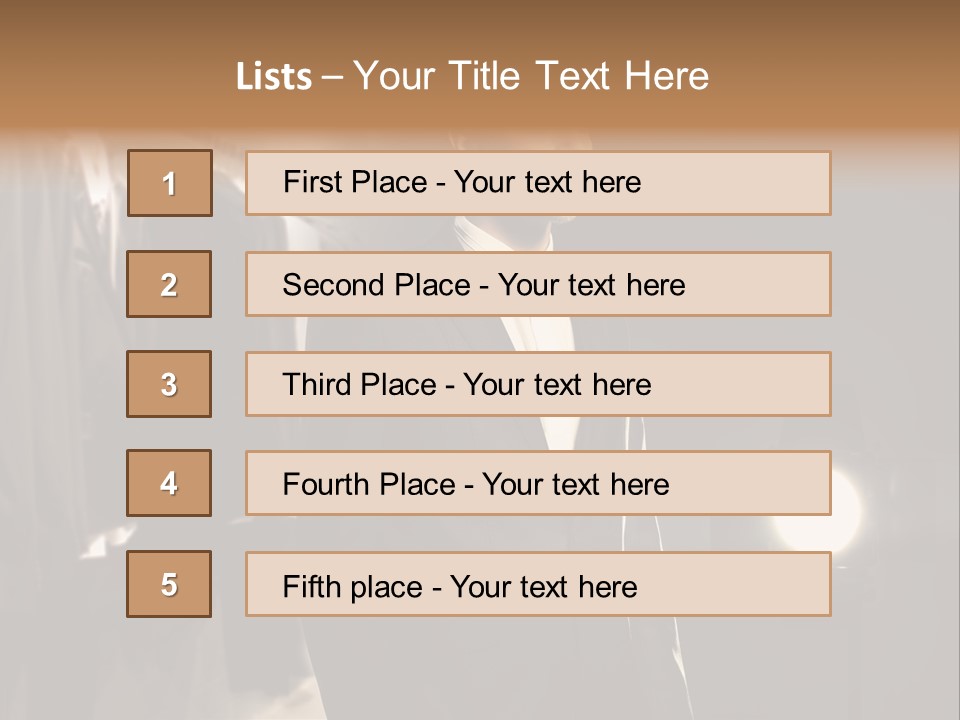Click "Your text here" in the first row
Image resolution: width=960 pixels, height=720 pixels.
click(547, 182)
